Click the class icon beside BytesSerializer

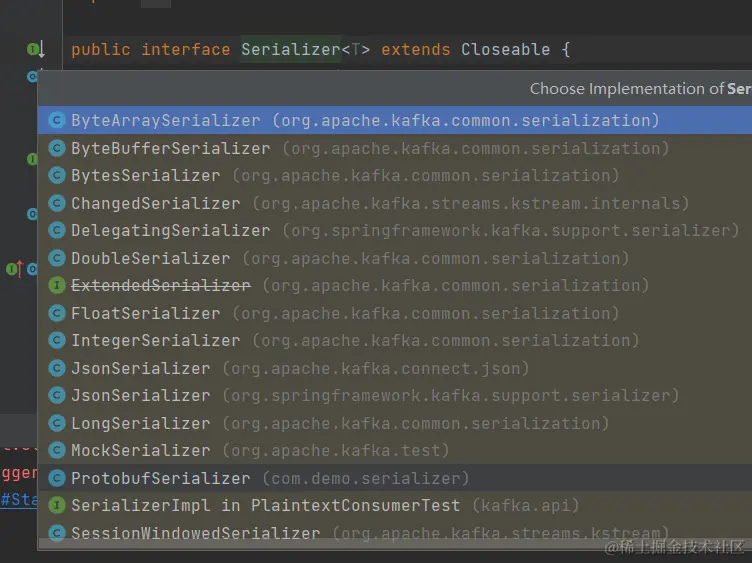coord(57,176)
